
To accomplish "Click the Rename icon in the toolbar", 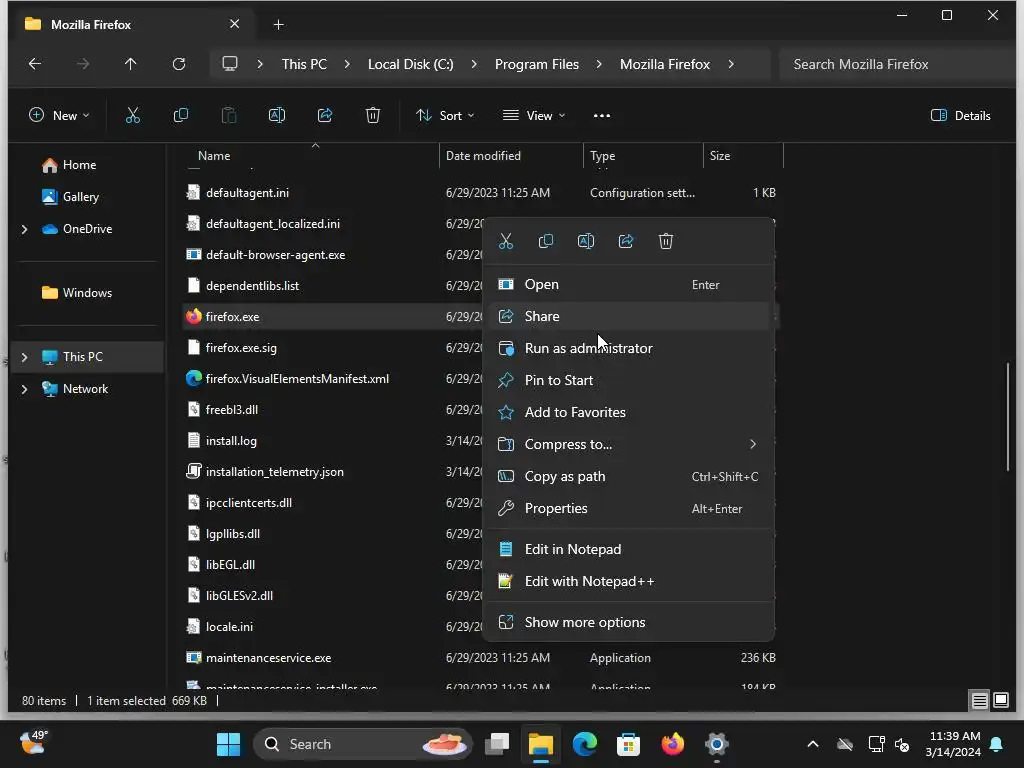I will tap(277, 116).
